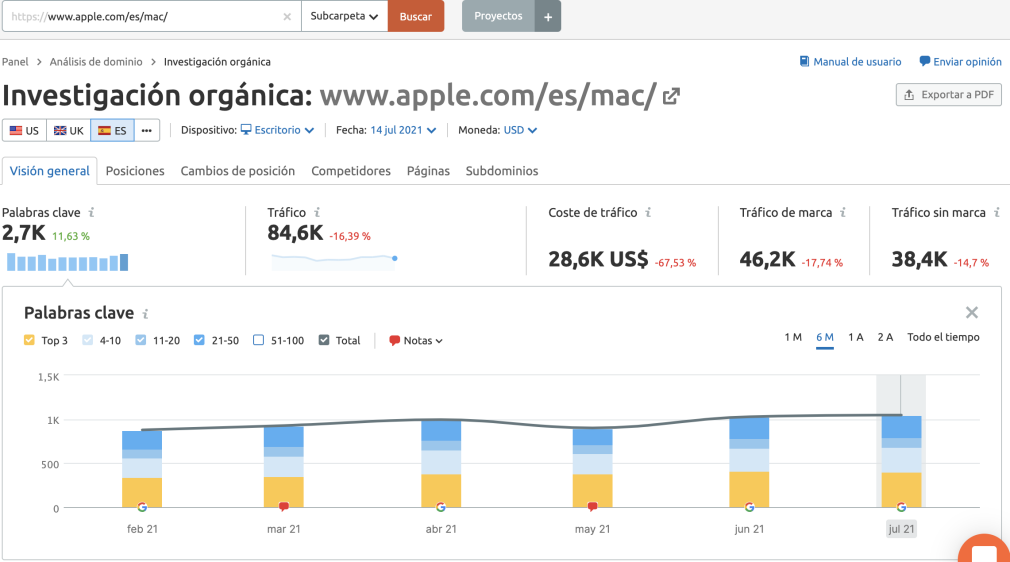This screenshot has height=562, width=1010.
Task: Click the Tráfico sparkline chart
Action: [x=334, y=260]
